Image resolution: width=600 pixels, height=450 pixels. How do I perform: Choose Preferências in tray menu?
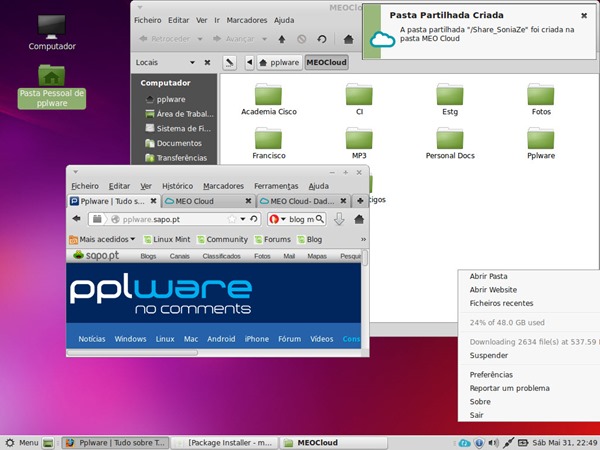point(491,375)
